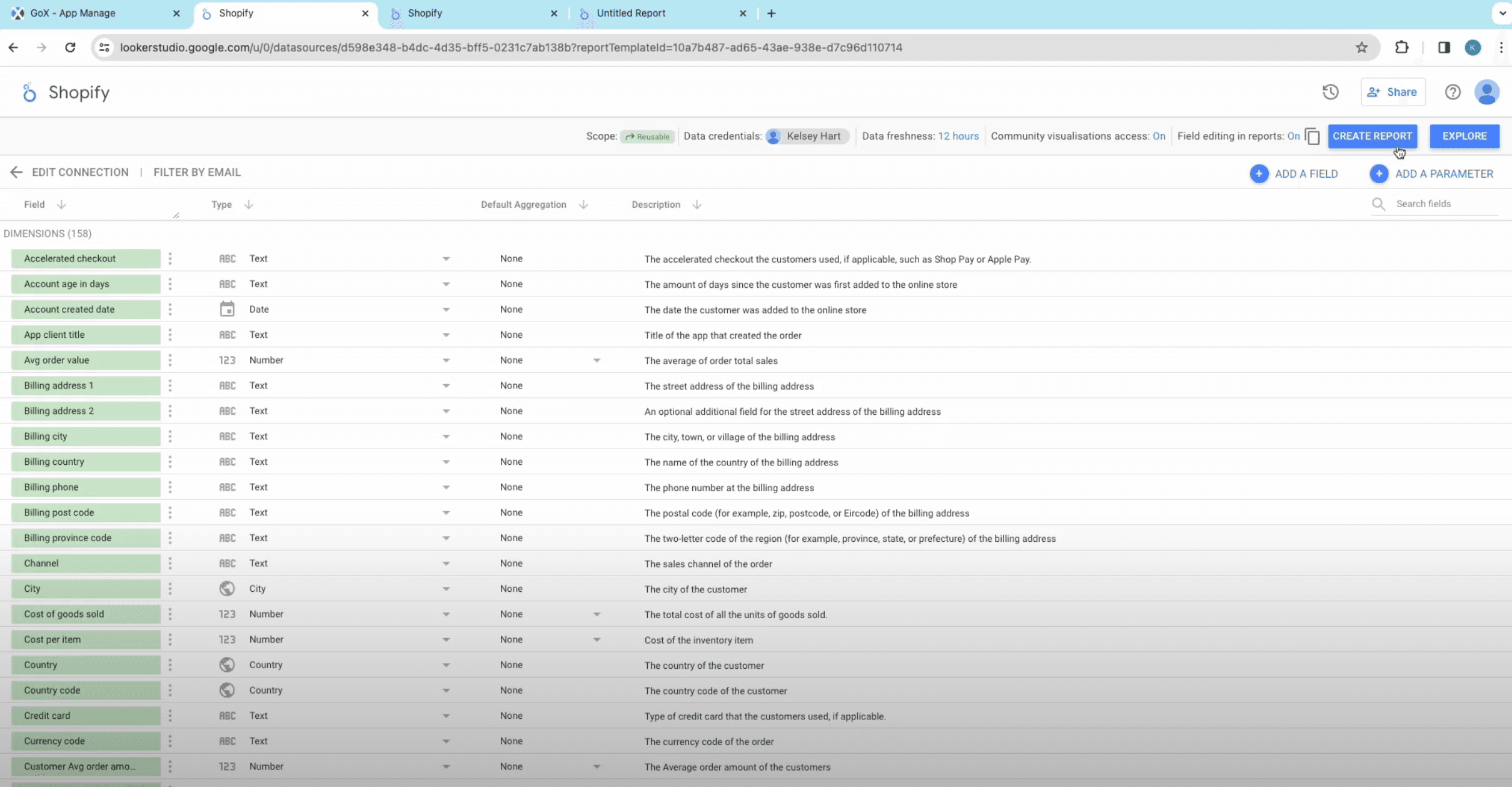Expand type dropdown for Account created date
This screenshot has width=1512, height=787.
[x=446, y=310]
